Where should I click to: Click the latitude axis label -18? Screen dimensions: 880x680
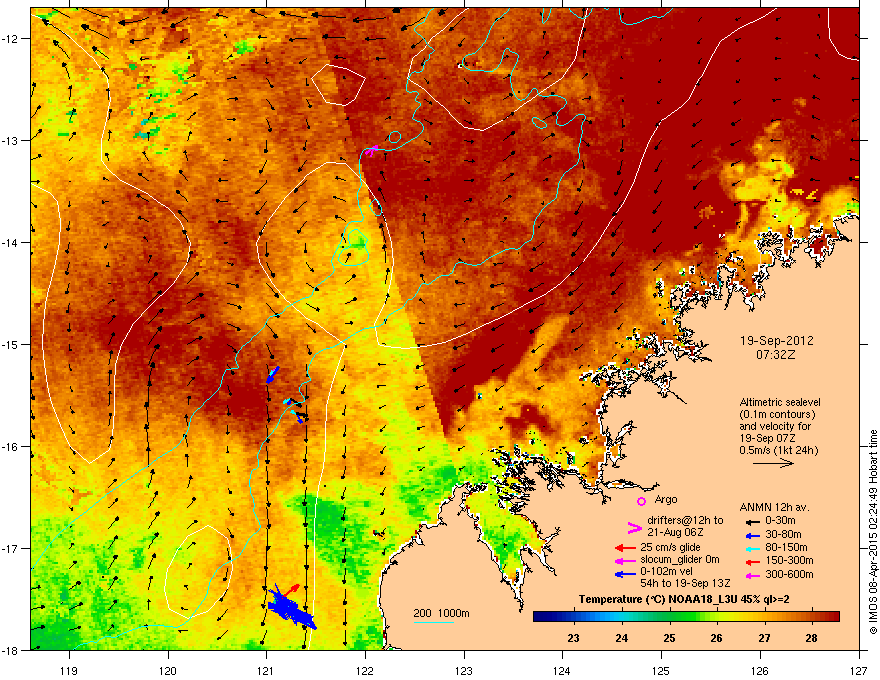tap(10, 650)
